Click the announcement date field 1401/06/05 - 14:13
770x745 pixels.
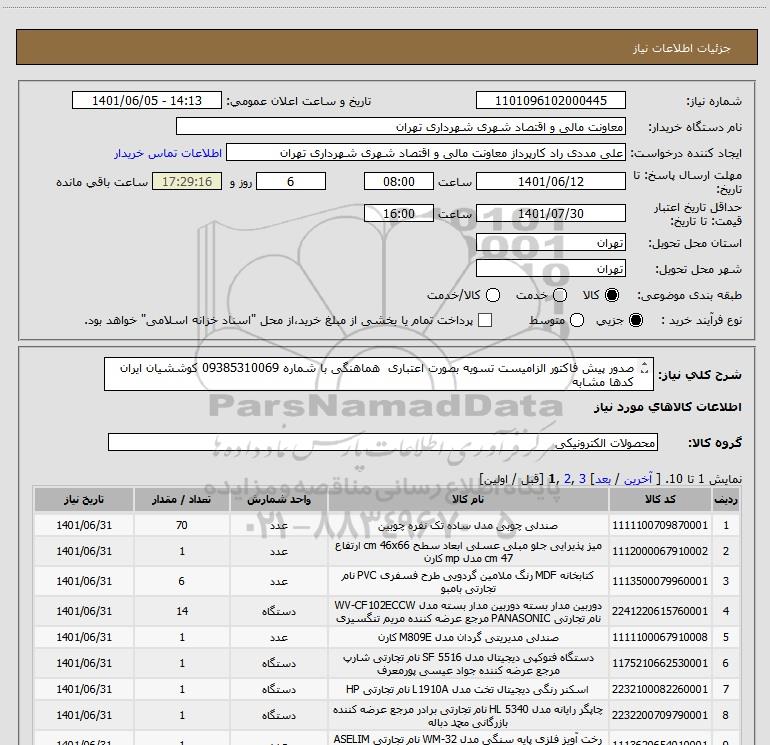tap(147, 100)
